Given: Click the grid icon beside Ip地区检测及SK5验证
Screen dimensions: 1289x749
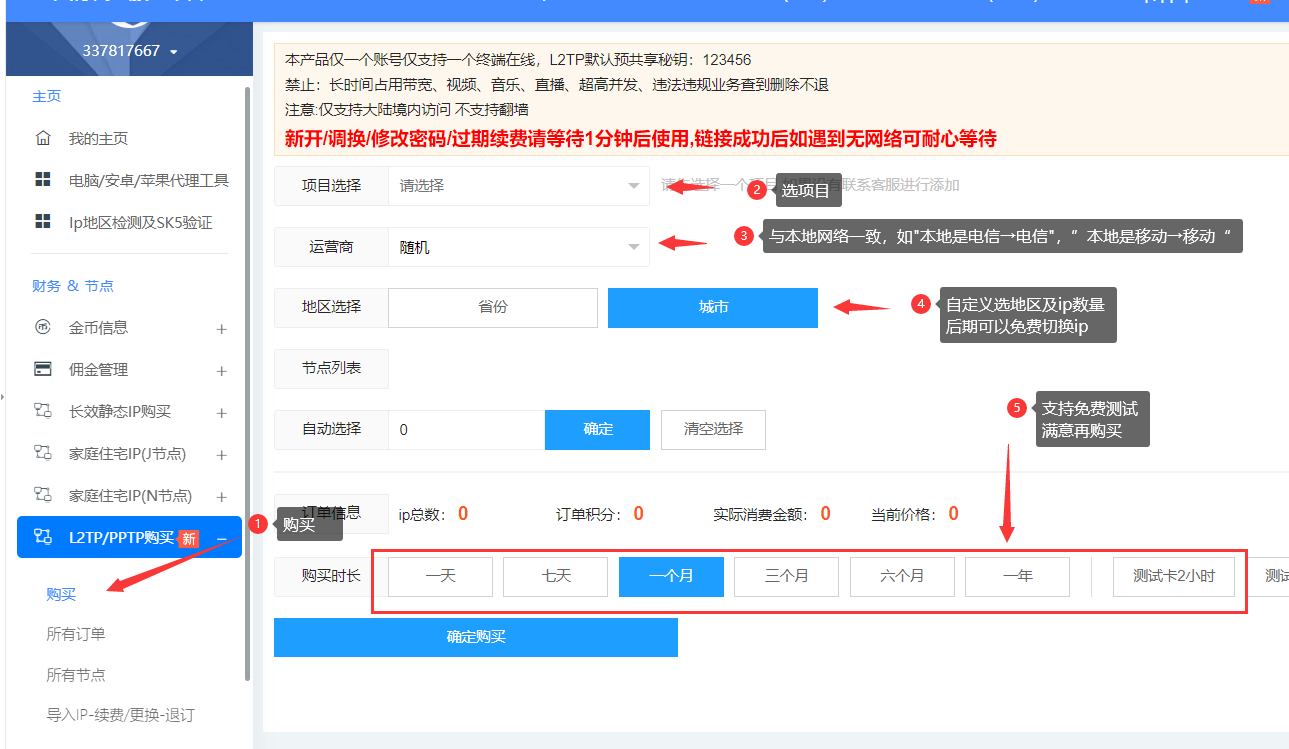Looking at the screenshot, I should click(x=43, y=222).
